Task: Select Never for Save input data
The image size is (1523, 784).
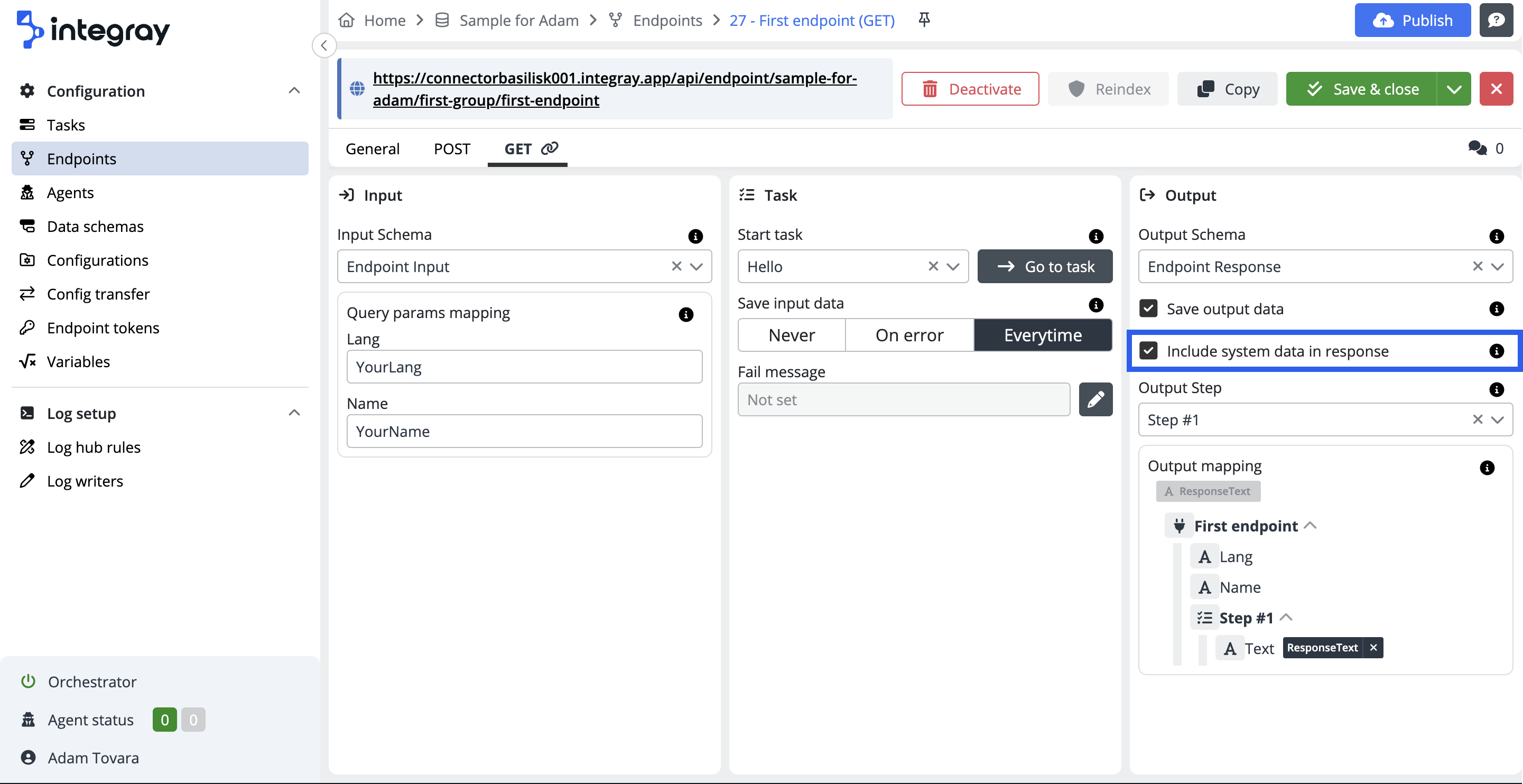Action: (791, 335)
